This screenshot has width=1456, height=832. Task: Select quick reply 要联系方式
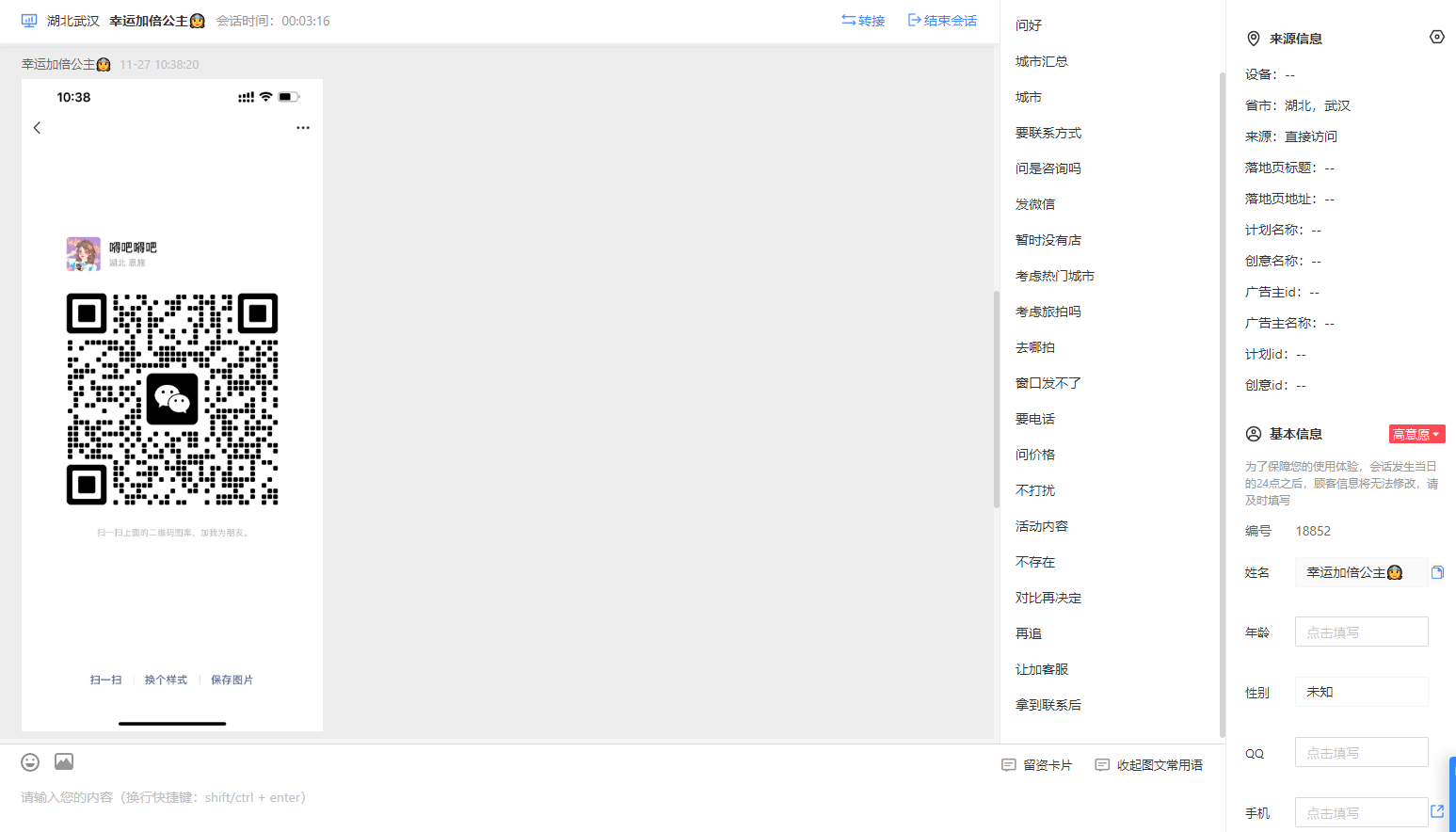pos(1048,133)
